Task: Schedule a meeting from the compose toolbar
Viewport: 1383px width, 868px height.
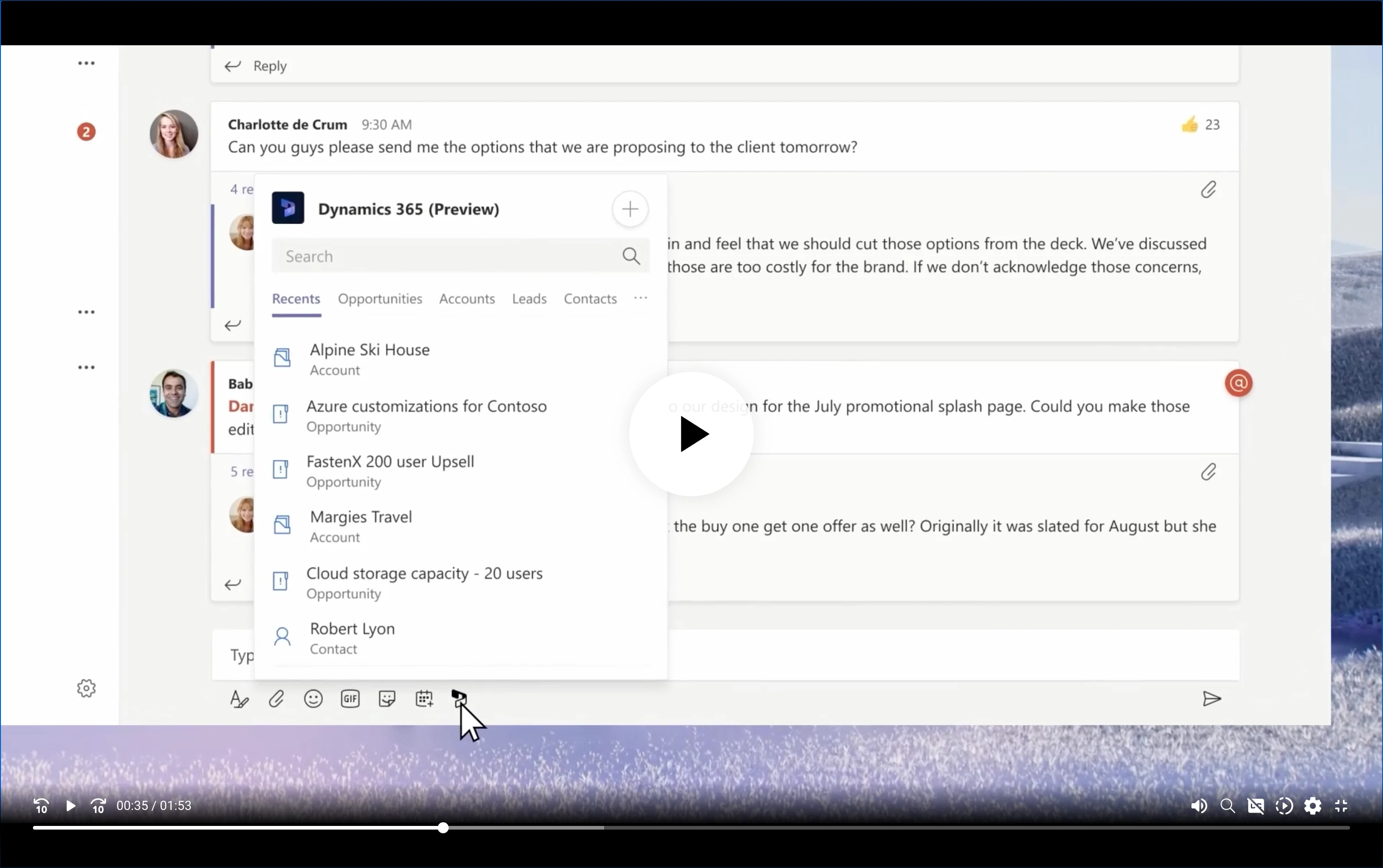Action: click(x=424, y=699)
